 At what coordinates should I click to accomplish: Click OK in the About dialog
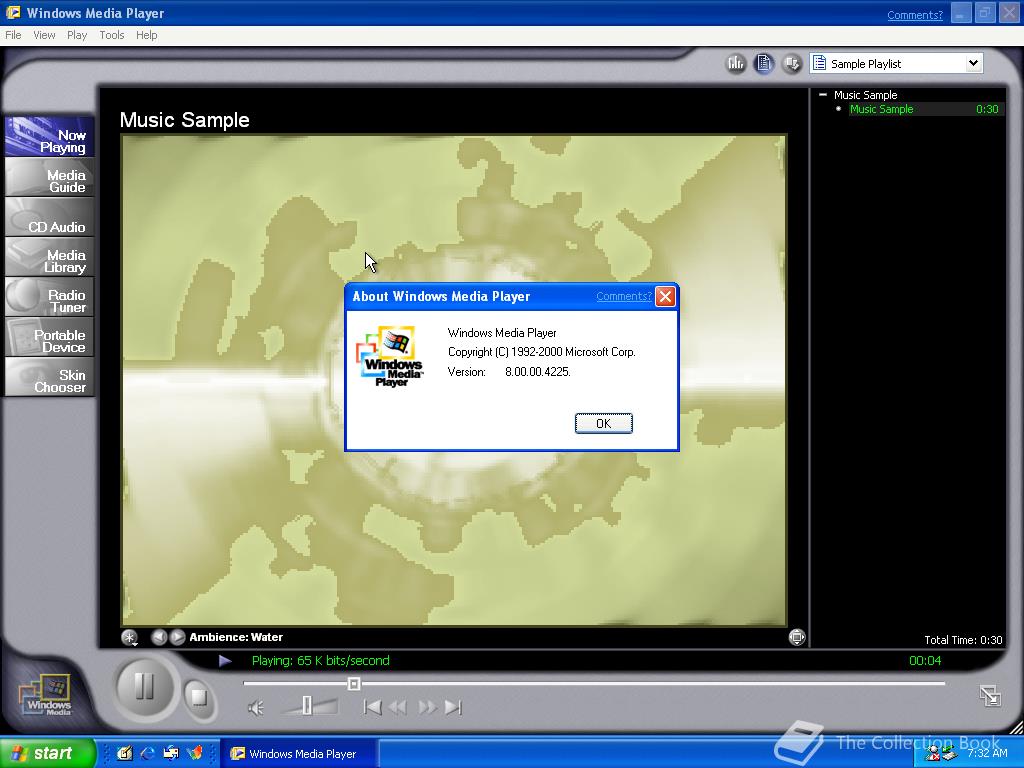tap(603, 423)
